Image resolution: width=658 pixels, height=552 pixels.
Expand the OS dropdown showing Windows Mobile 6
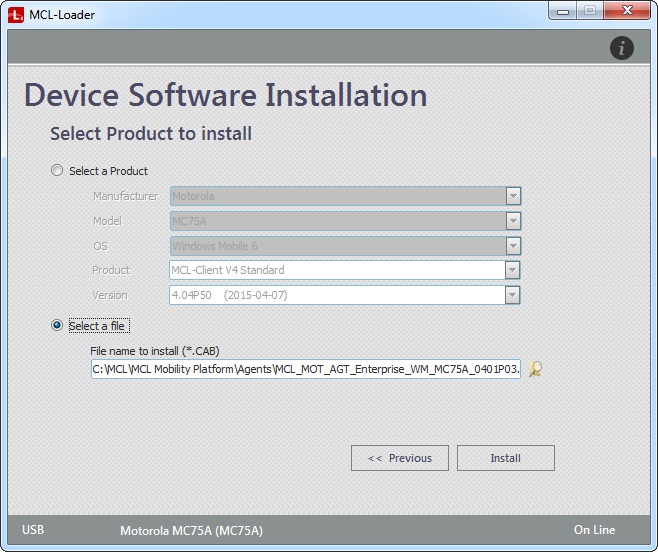[512, 245]
